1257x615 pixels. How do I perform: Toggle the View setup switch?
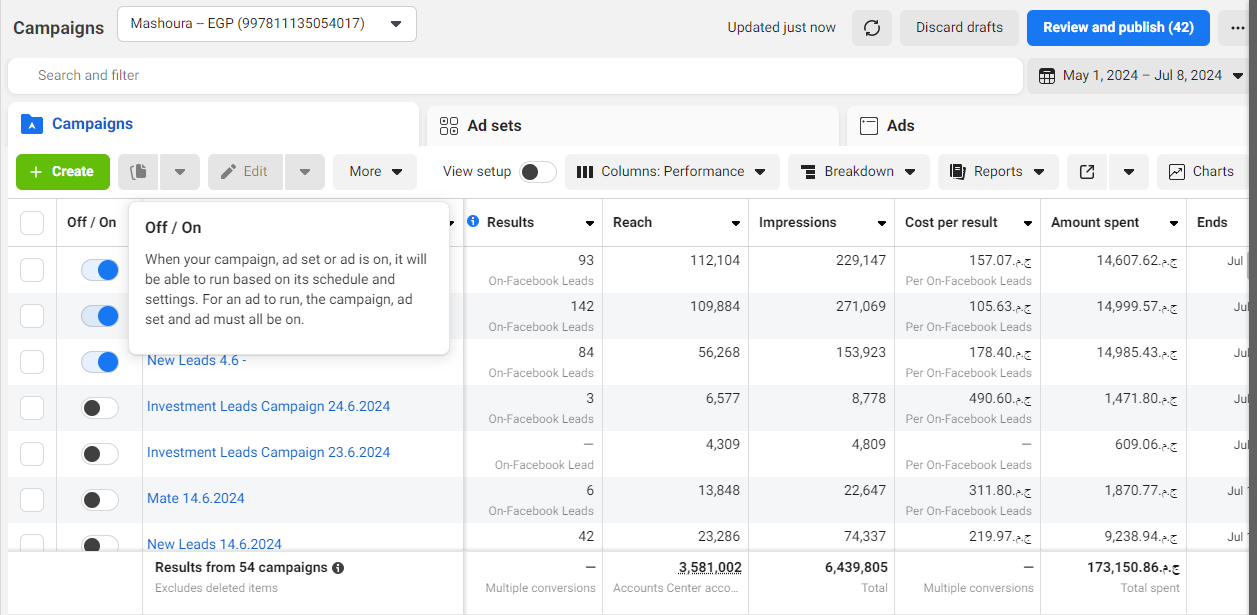click(537, 172)
